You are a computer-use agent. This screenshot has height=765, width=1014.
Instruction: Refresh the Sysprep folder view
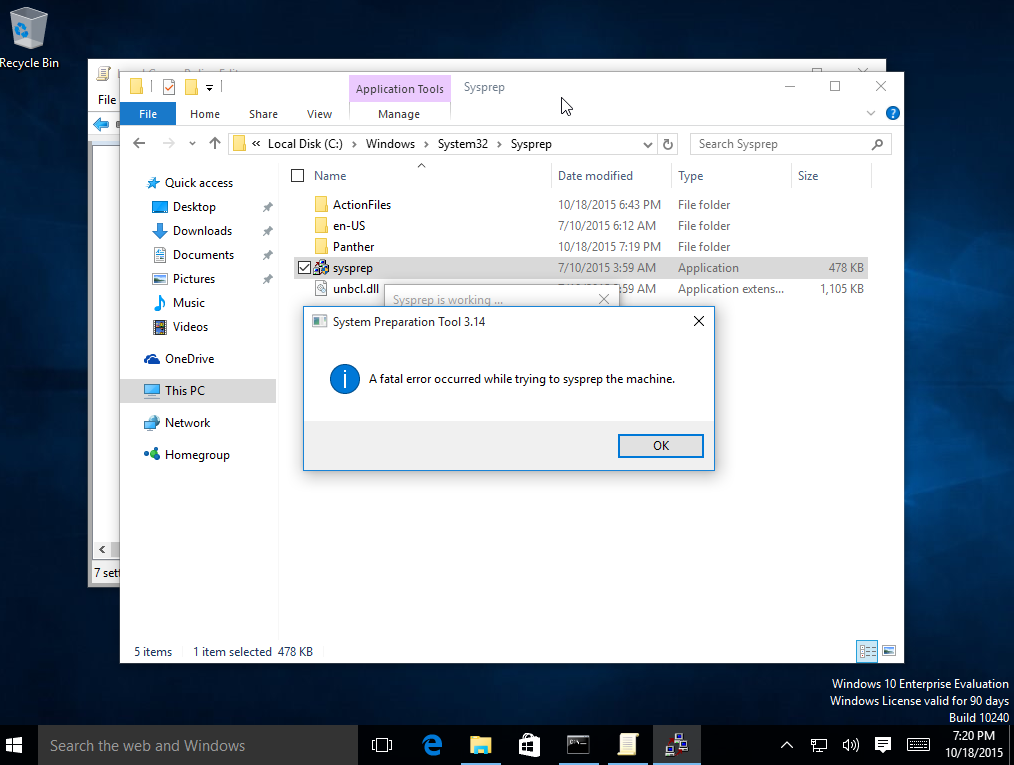click(x=668, y=144)
